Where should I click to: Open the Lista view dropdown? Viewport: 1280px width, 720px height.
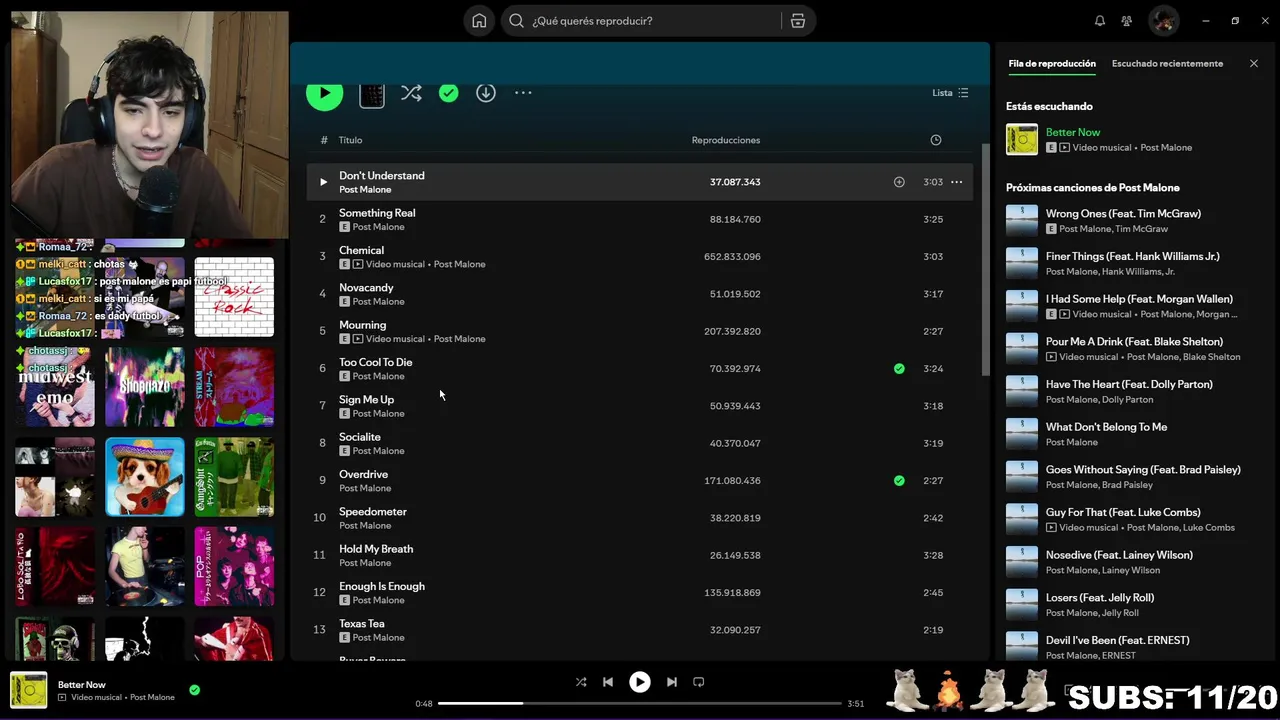(950, 93)
